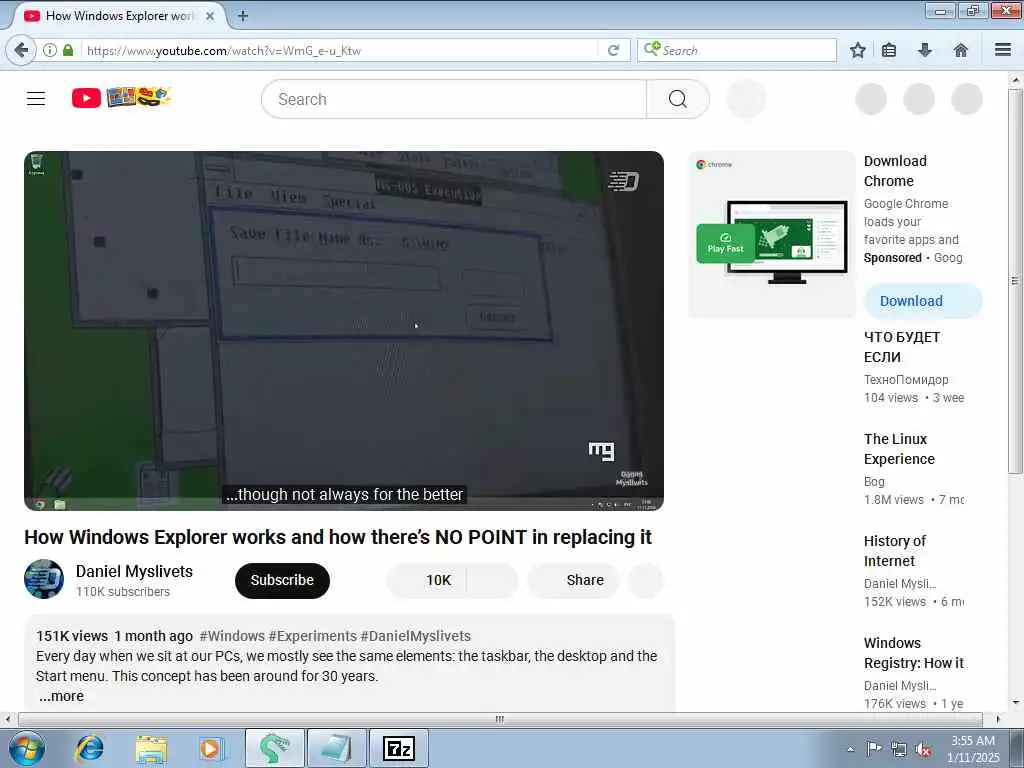The image size is (1024, 768).
Task: Click #Experiments hashtag link
Action: [x=313, y=636]
